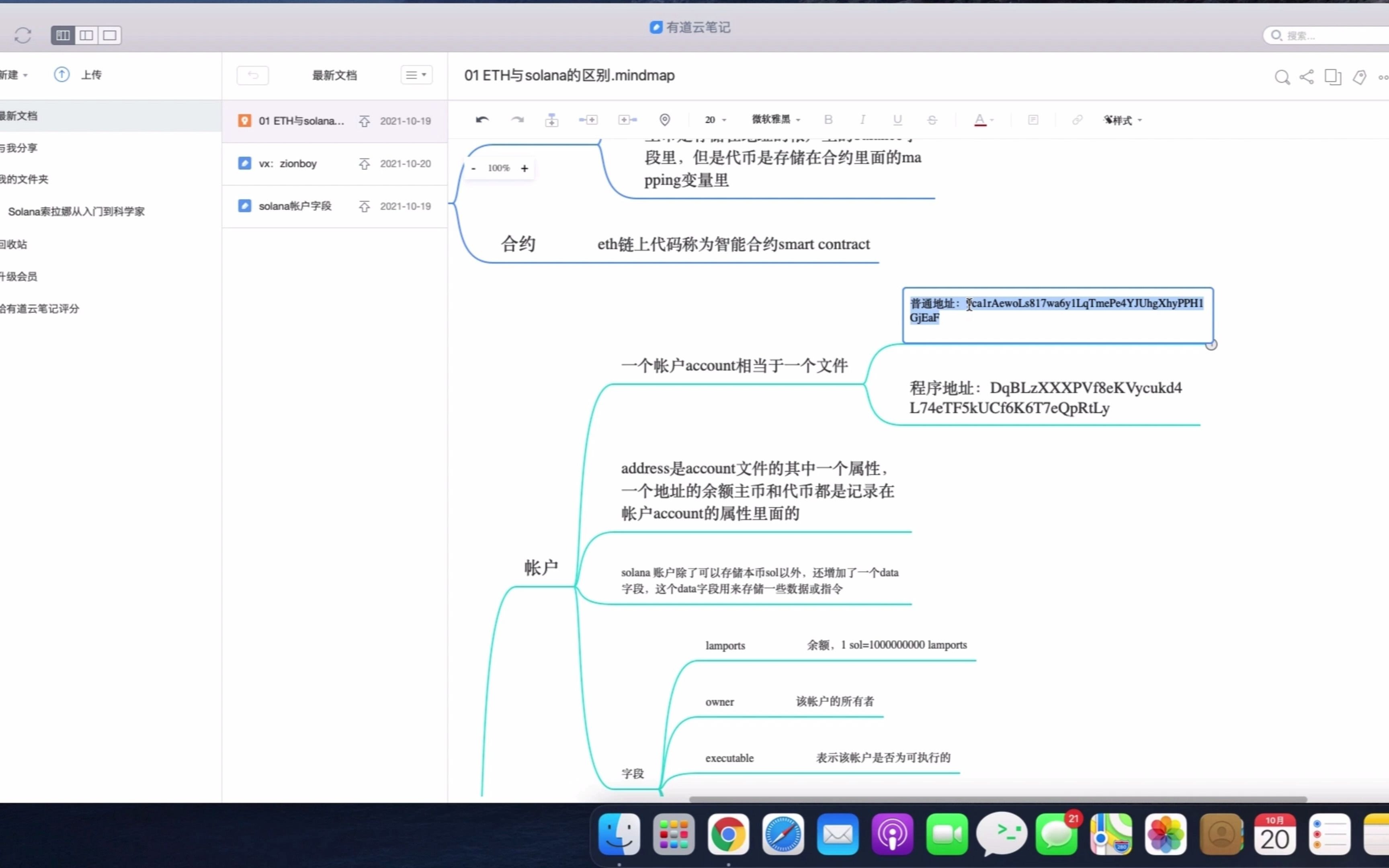Select the executable field node

pyautogui.click(x=729, y=758)
